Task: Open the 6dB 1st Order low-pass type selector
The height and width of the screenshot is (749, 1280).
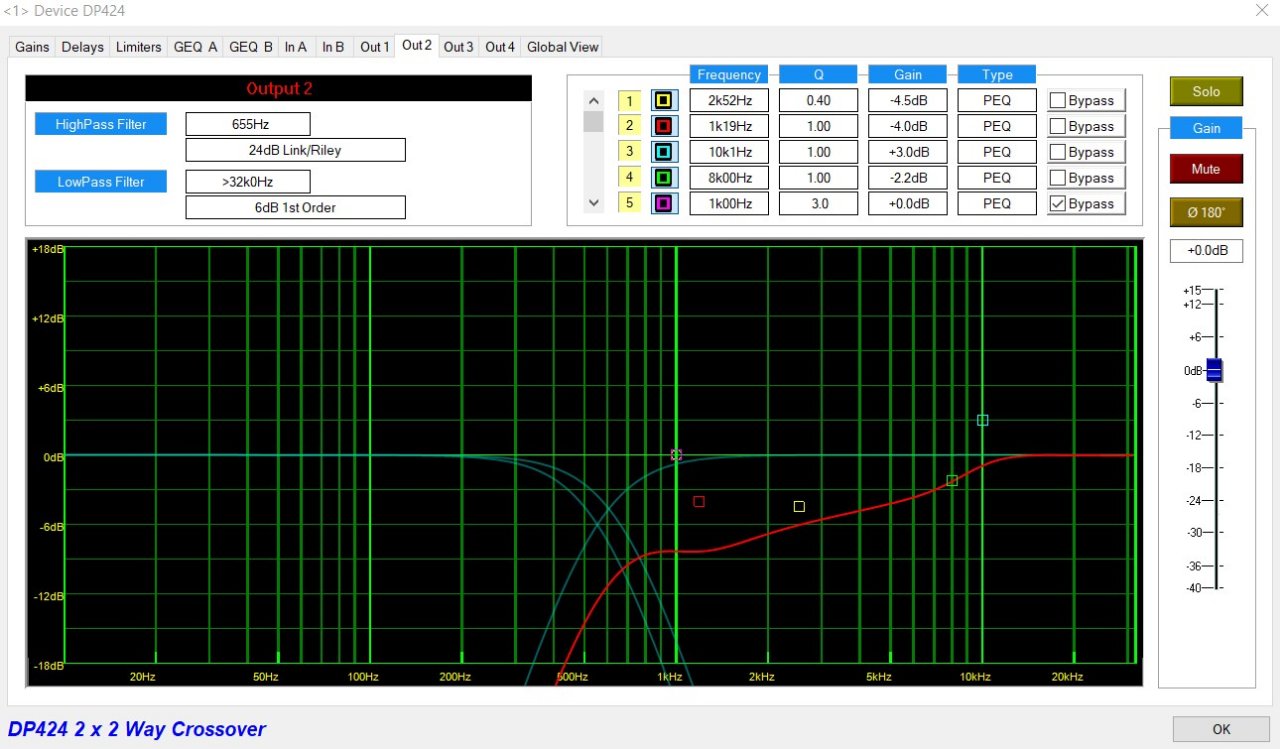Action: (295, 207)
